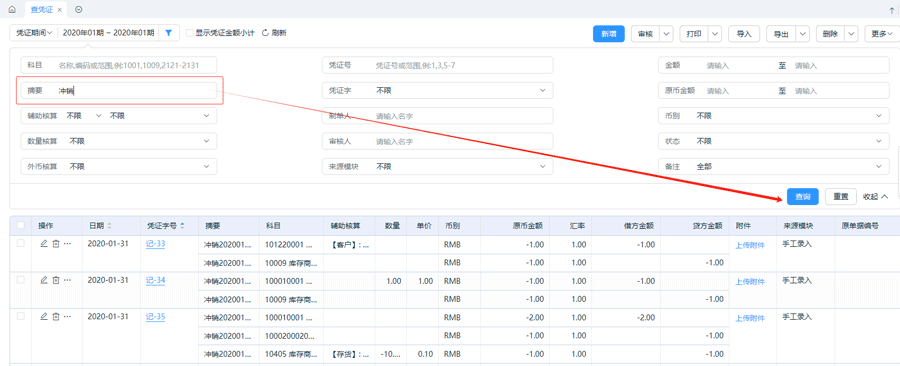Edit voucher 记-35 with pencil icon
The height and width of the screenshot is (366, 900).
point(44,316)
